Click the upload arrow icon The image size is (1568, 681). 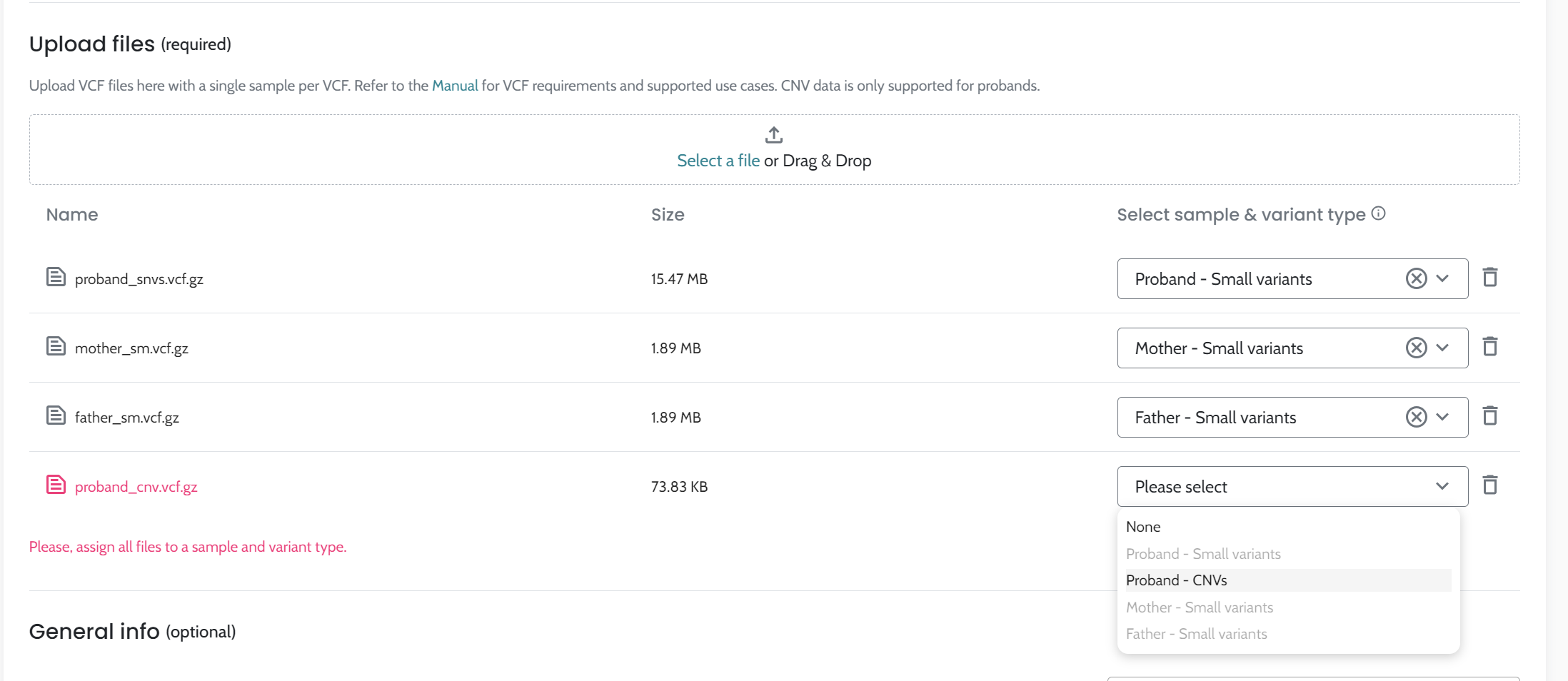coord(774,135)
